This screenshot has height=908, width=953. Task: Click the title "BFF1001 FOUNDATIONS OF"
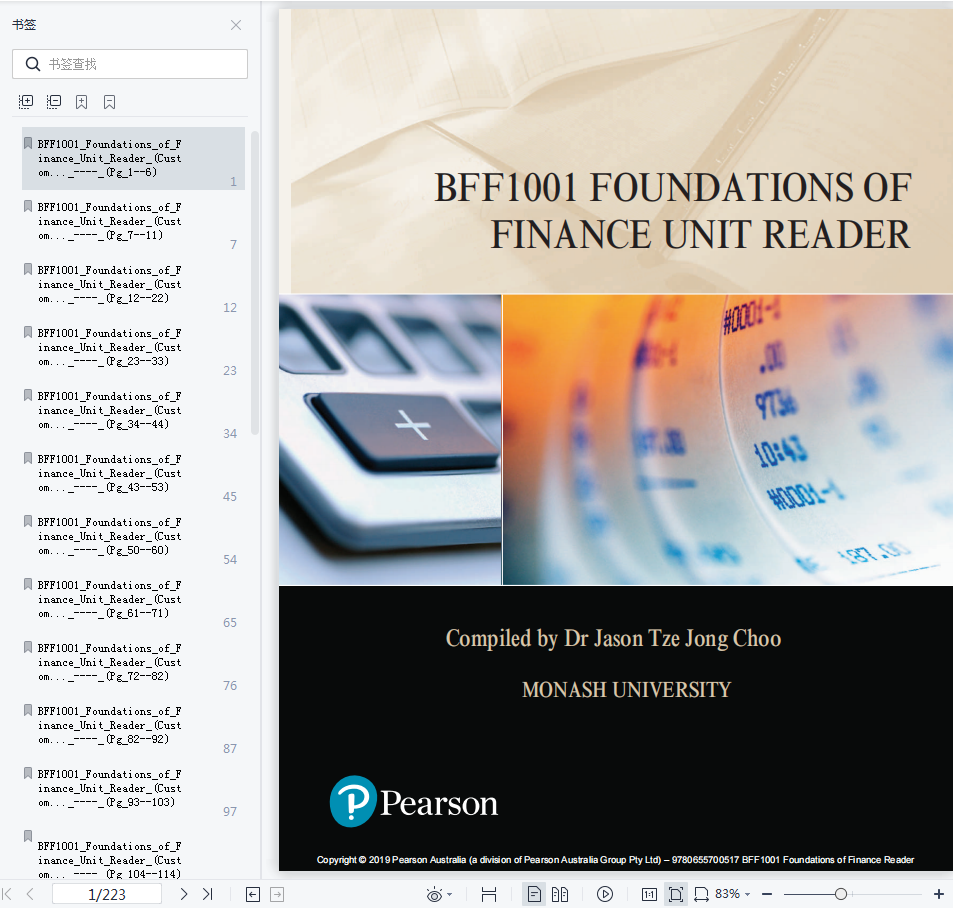click(673, 187)
